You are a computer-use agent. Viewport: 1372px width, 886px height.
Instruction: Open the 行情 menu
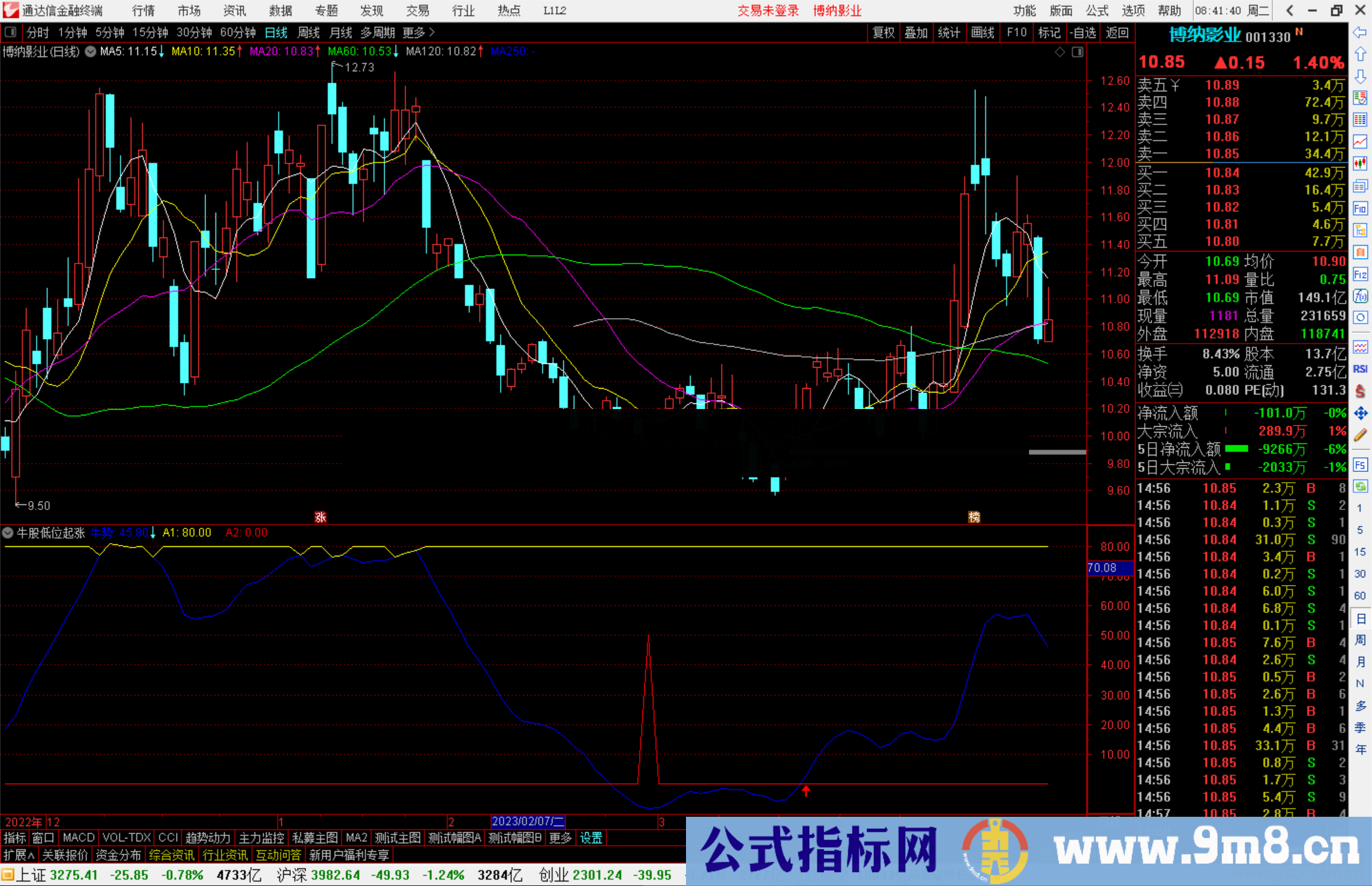(142, 11)
